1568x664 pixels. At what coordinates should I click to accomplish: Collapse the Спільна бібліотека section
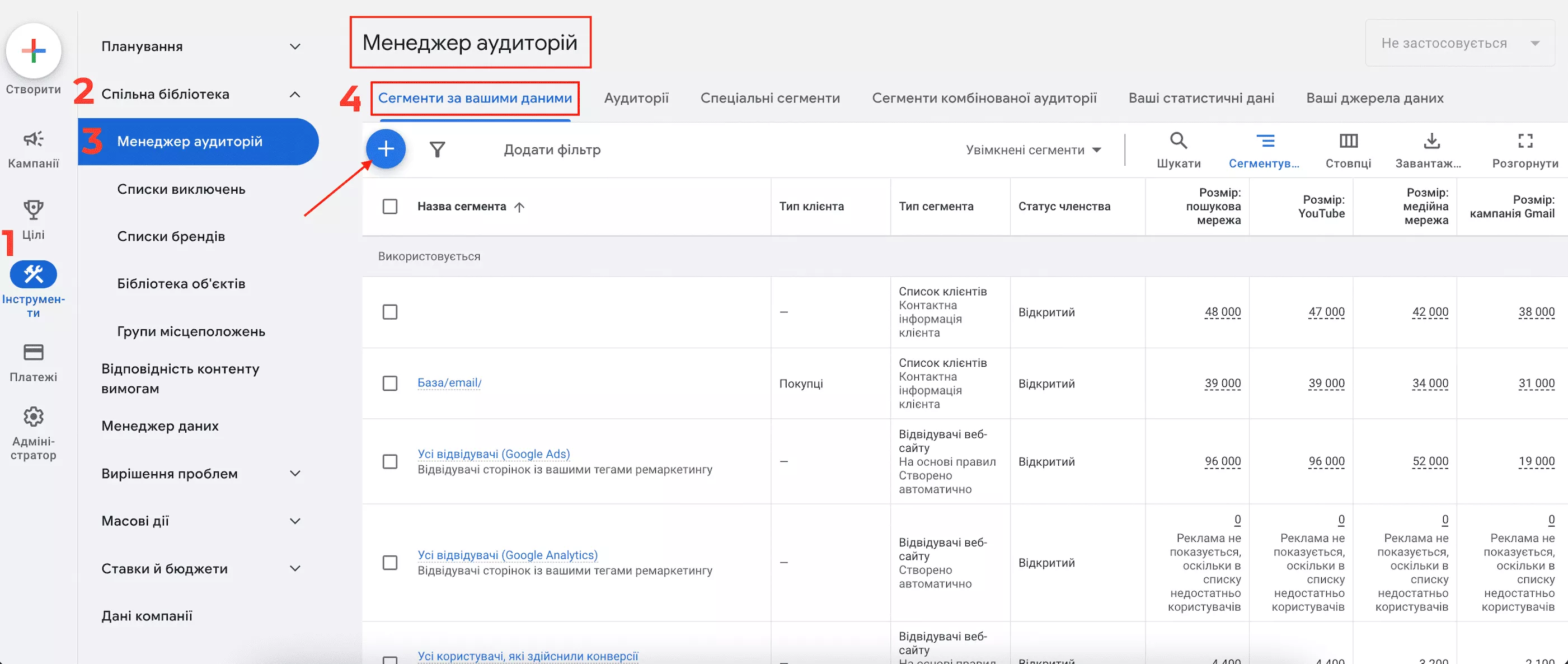[x=295, y=95]
